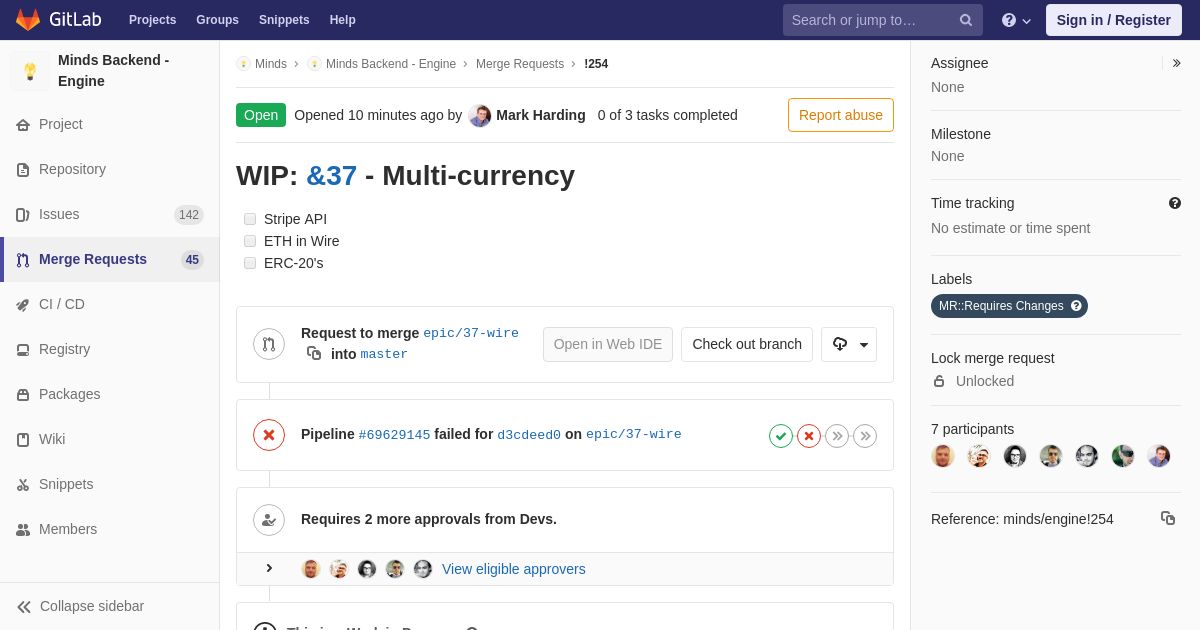Open the help question-mark menu
The height and width of the screenshot is (630, 1200).
click(x=1016, y=20)
